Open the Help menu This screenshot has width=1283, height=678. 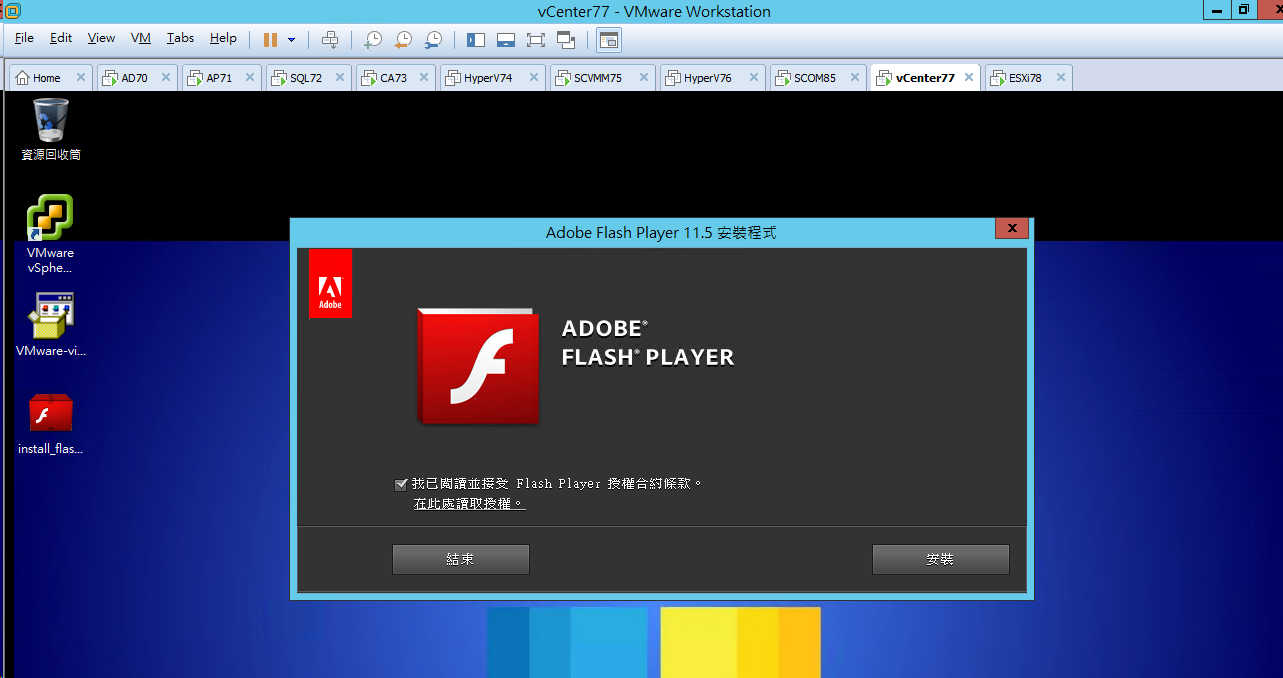[x=223, y=38]
